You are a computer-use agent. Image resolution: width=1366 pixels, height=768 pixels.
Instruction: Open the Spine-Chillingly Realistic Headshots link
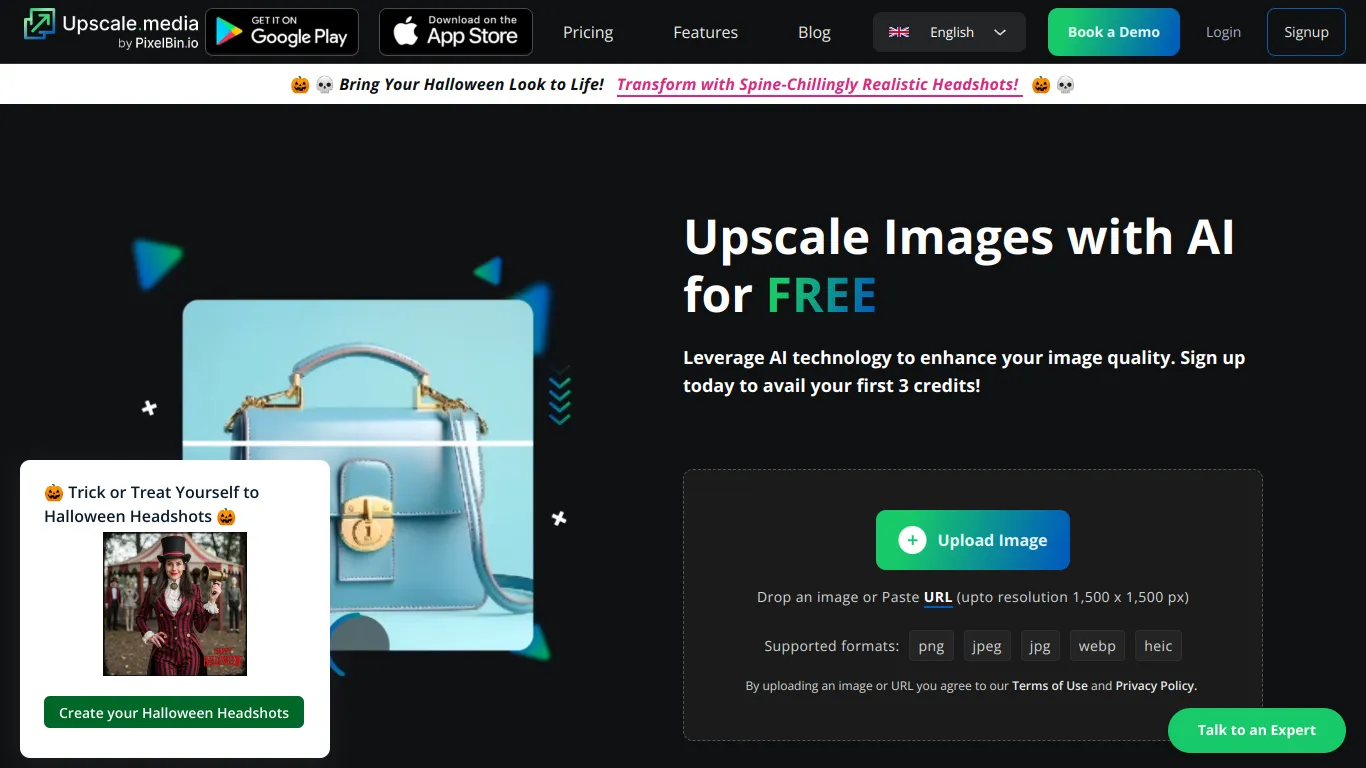[x=818, y=85]
